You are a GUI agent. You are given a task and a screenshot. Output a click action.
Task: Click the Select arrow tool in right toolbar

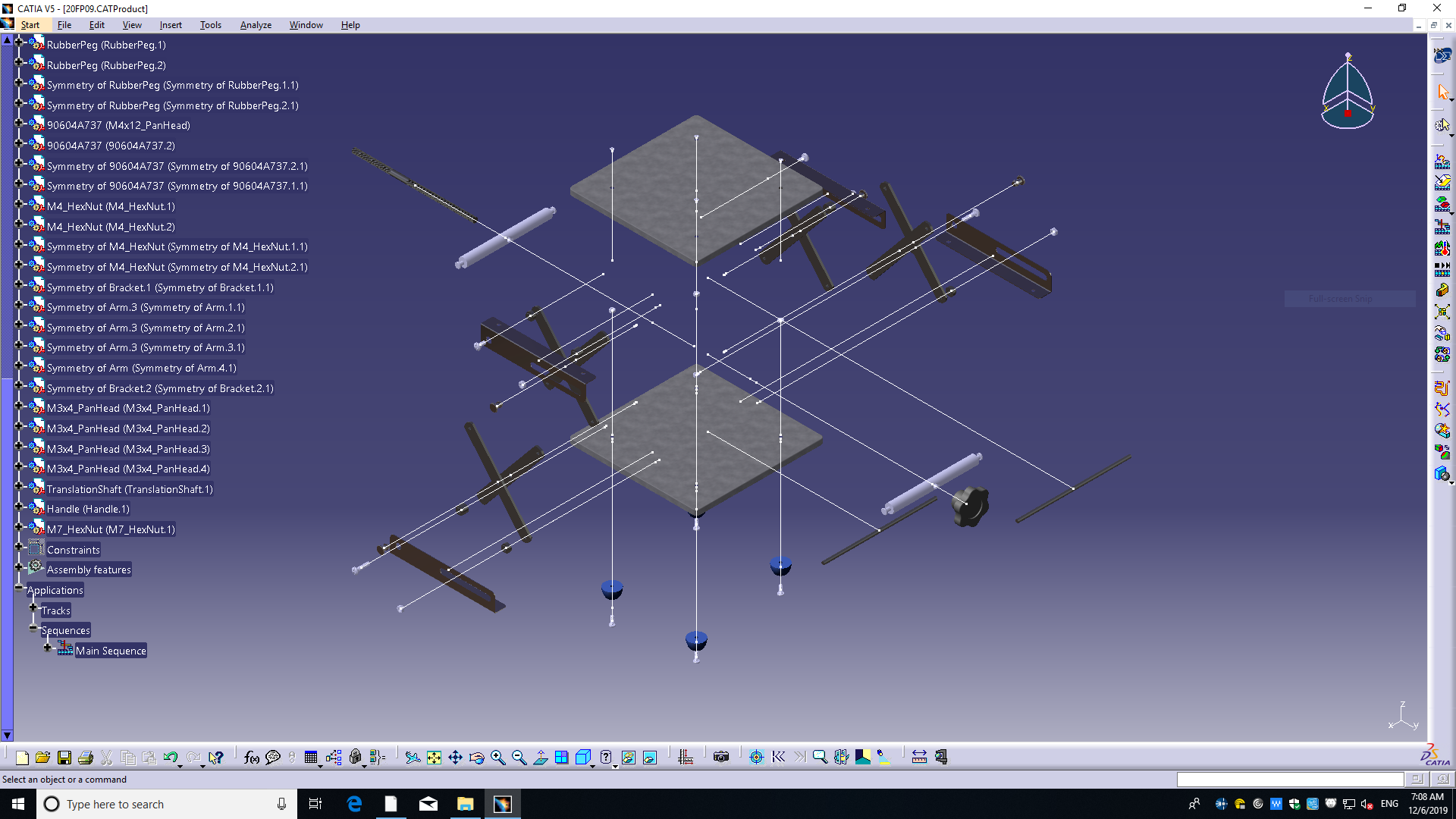tap(1442, 93)
